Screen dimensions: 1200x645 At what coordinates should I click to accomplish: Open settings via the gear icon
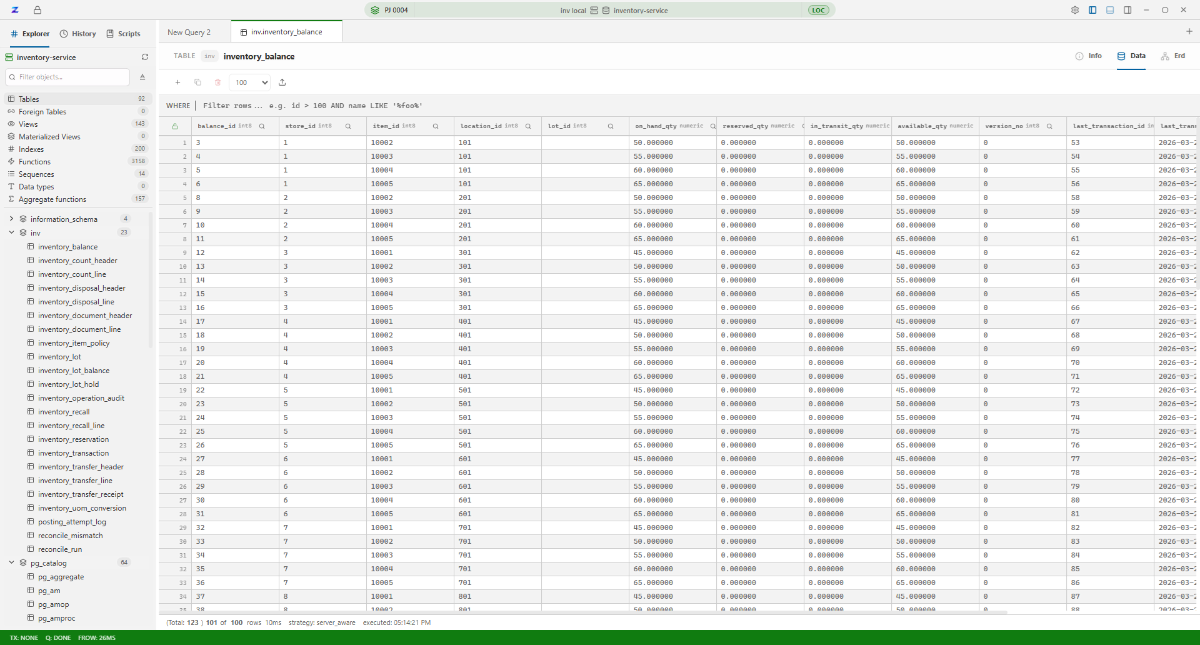(x=1075, y=9)
